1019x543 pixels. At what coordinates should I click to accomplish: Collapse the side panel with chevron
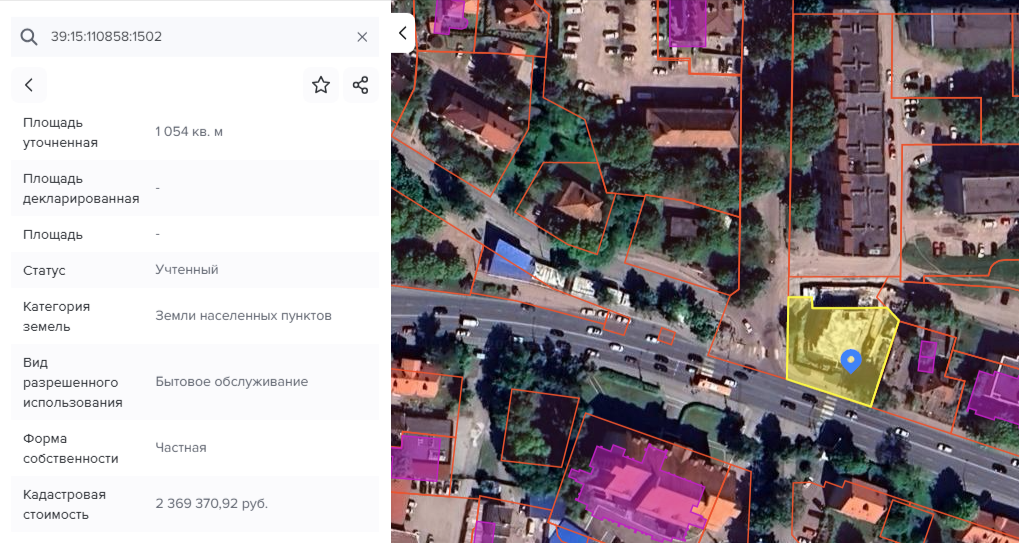403,32
